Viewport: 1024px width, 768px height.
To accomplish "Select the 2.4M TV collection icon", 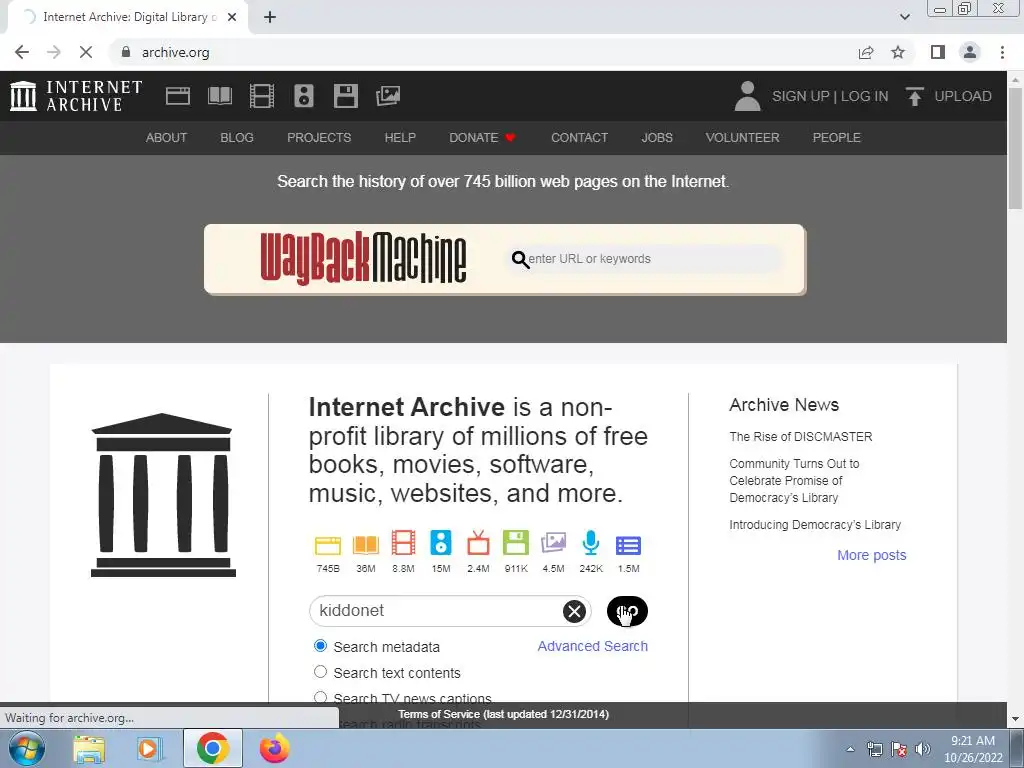I will tap(478, 543).
